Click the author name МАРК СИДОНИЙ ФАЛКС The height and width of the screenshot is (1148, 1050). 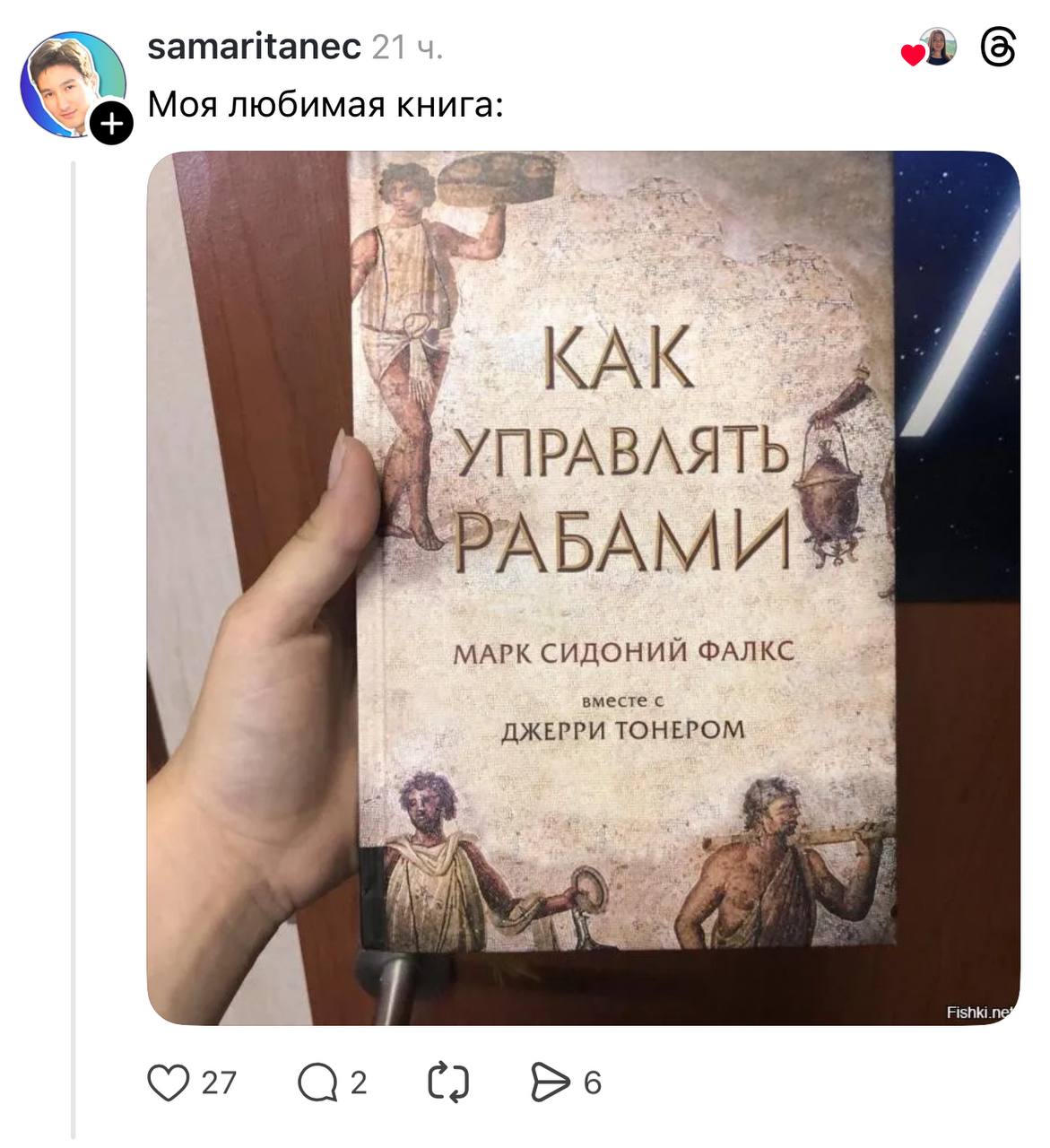point(624,650)
